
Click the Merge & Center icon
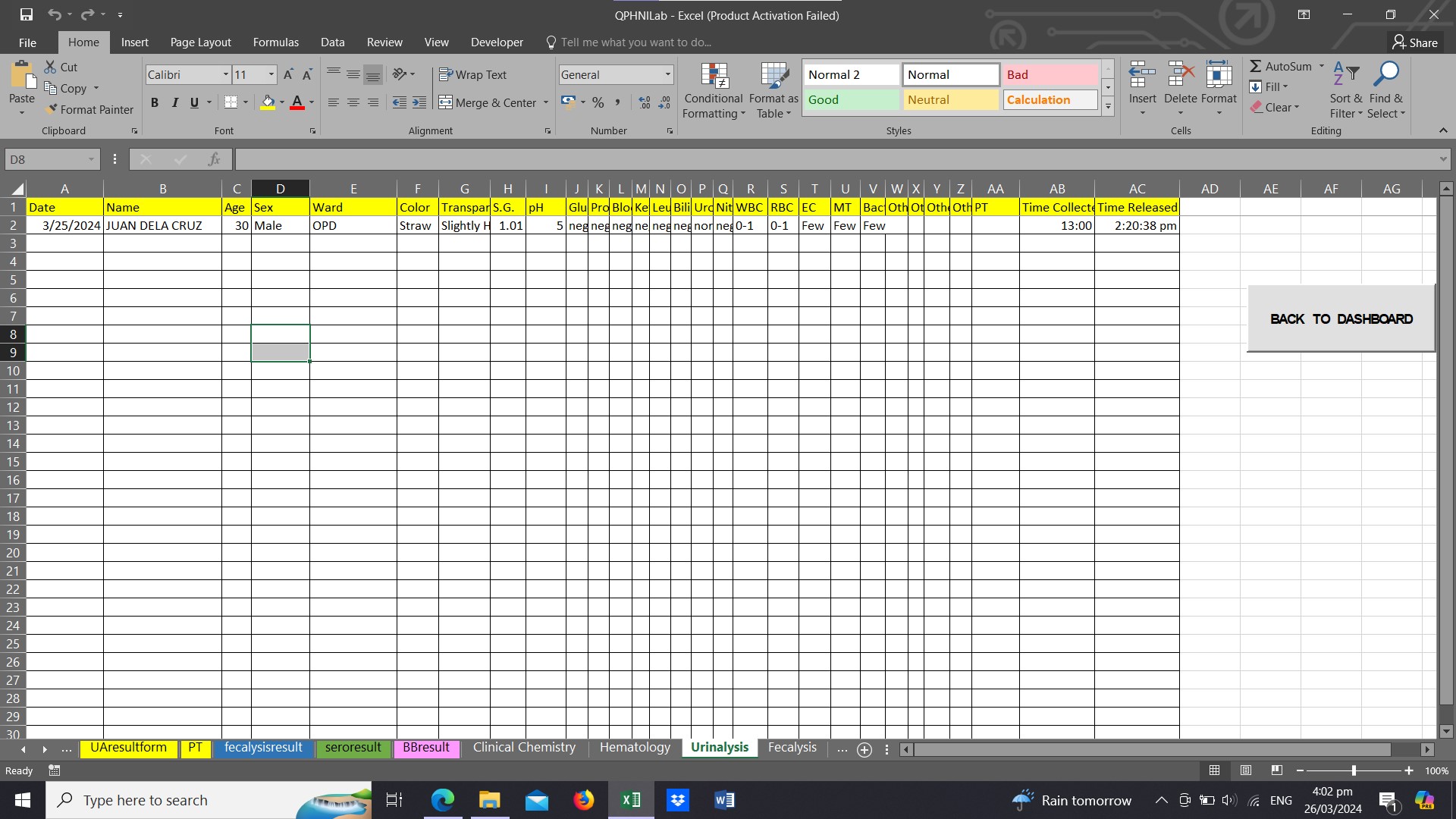(x=446, y=102)
